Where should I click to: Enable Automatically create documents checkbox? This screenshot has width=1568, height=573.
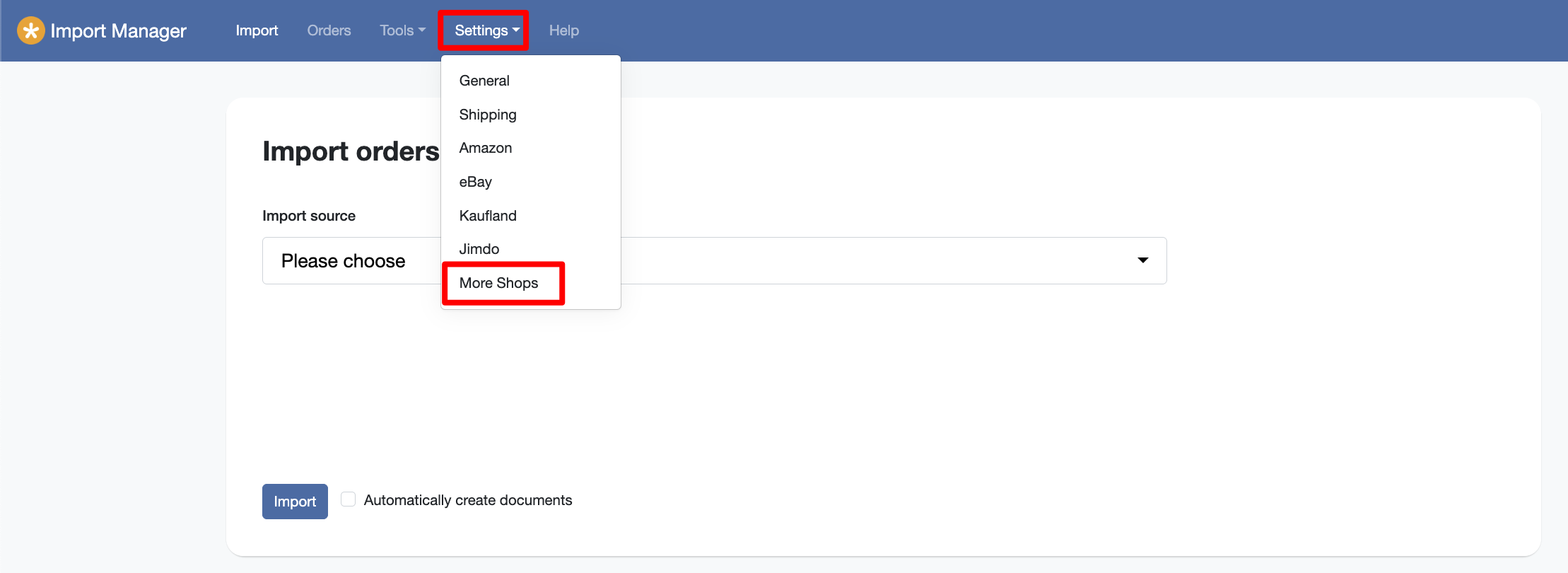348,499
